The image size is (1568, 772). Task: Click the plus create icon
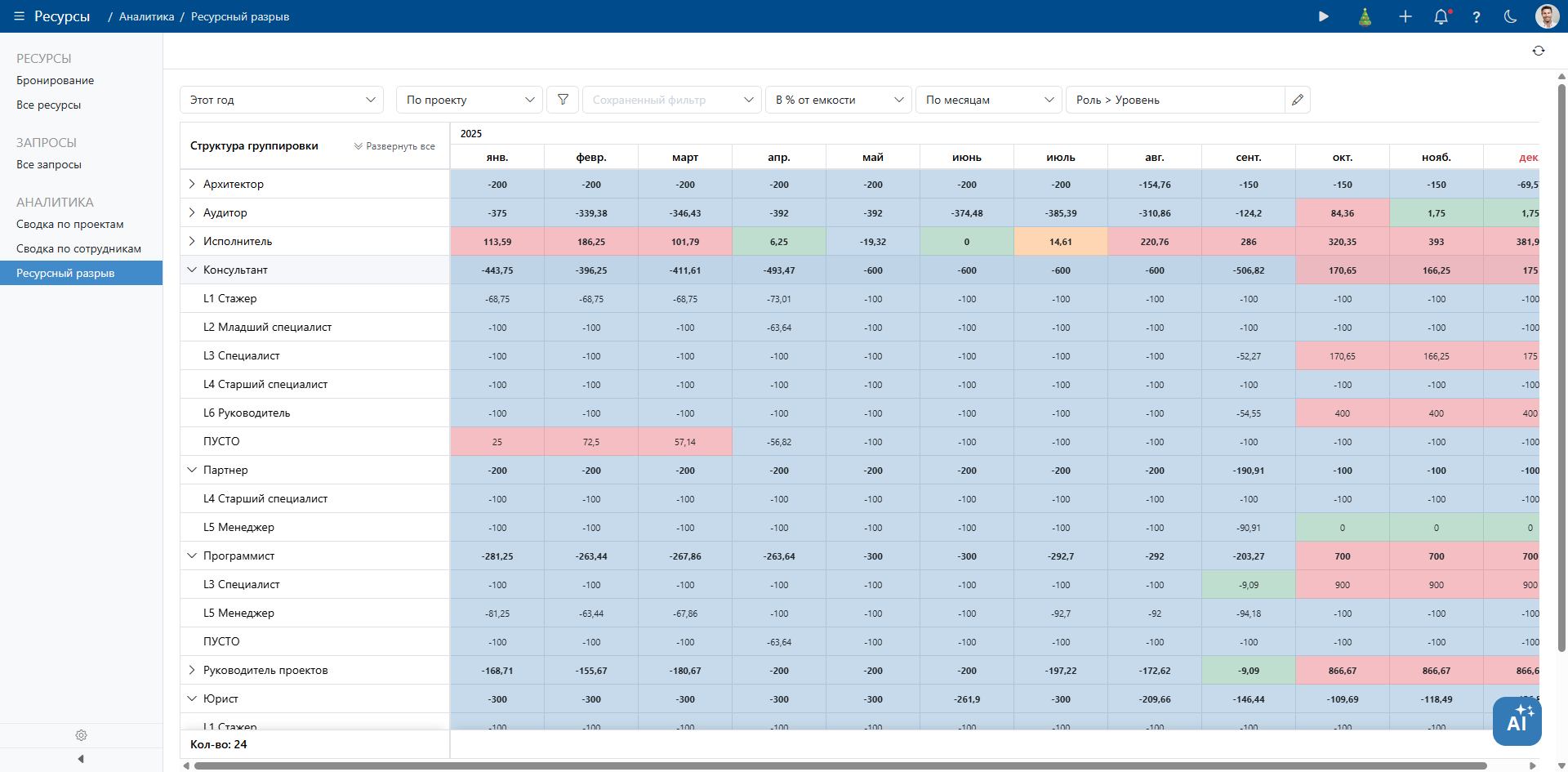1405,16
